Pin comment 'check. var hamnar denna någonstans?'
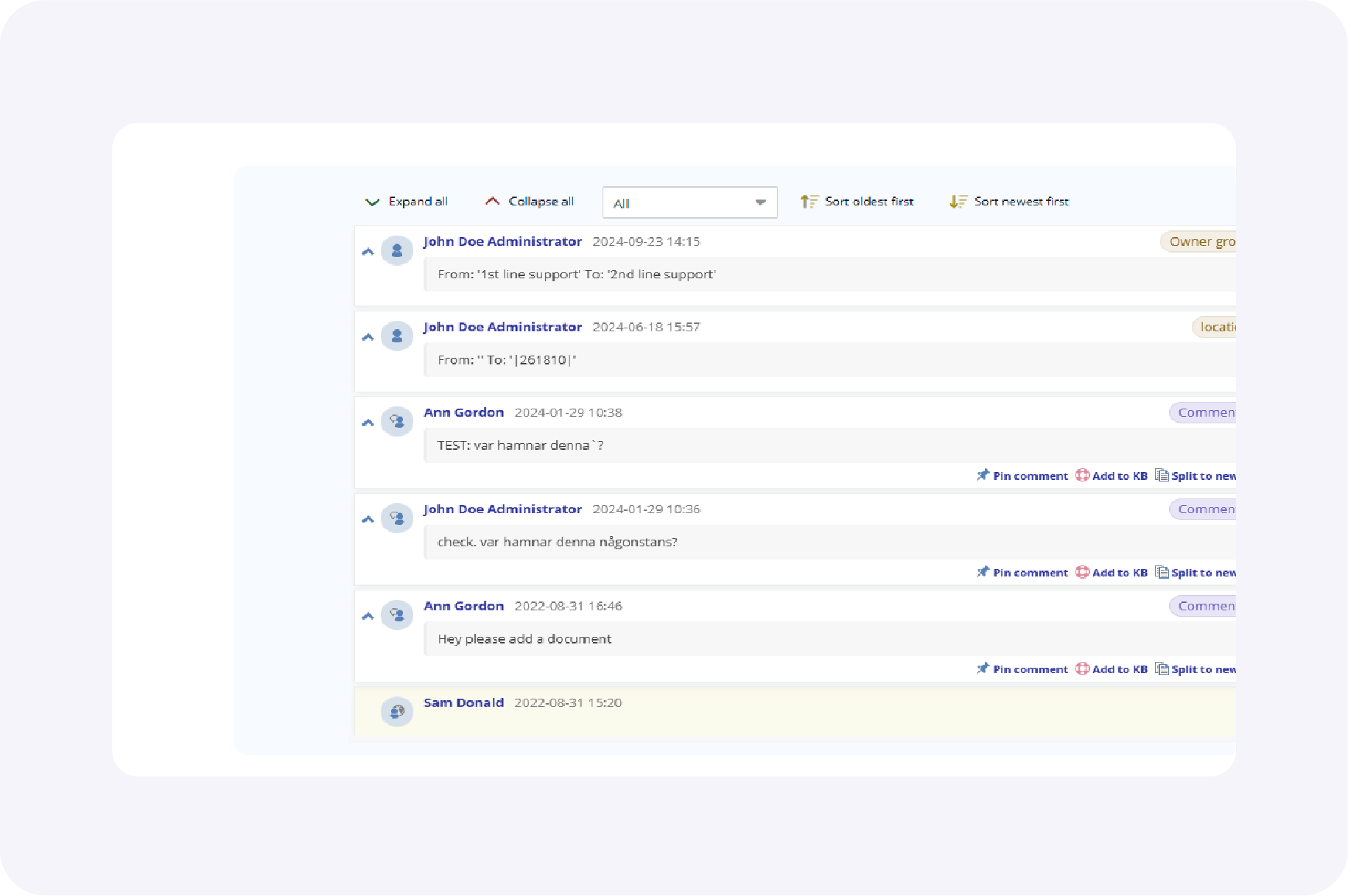The image size is (1348, 896). pyautogui.click(x=1022, y=572)
